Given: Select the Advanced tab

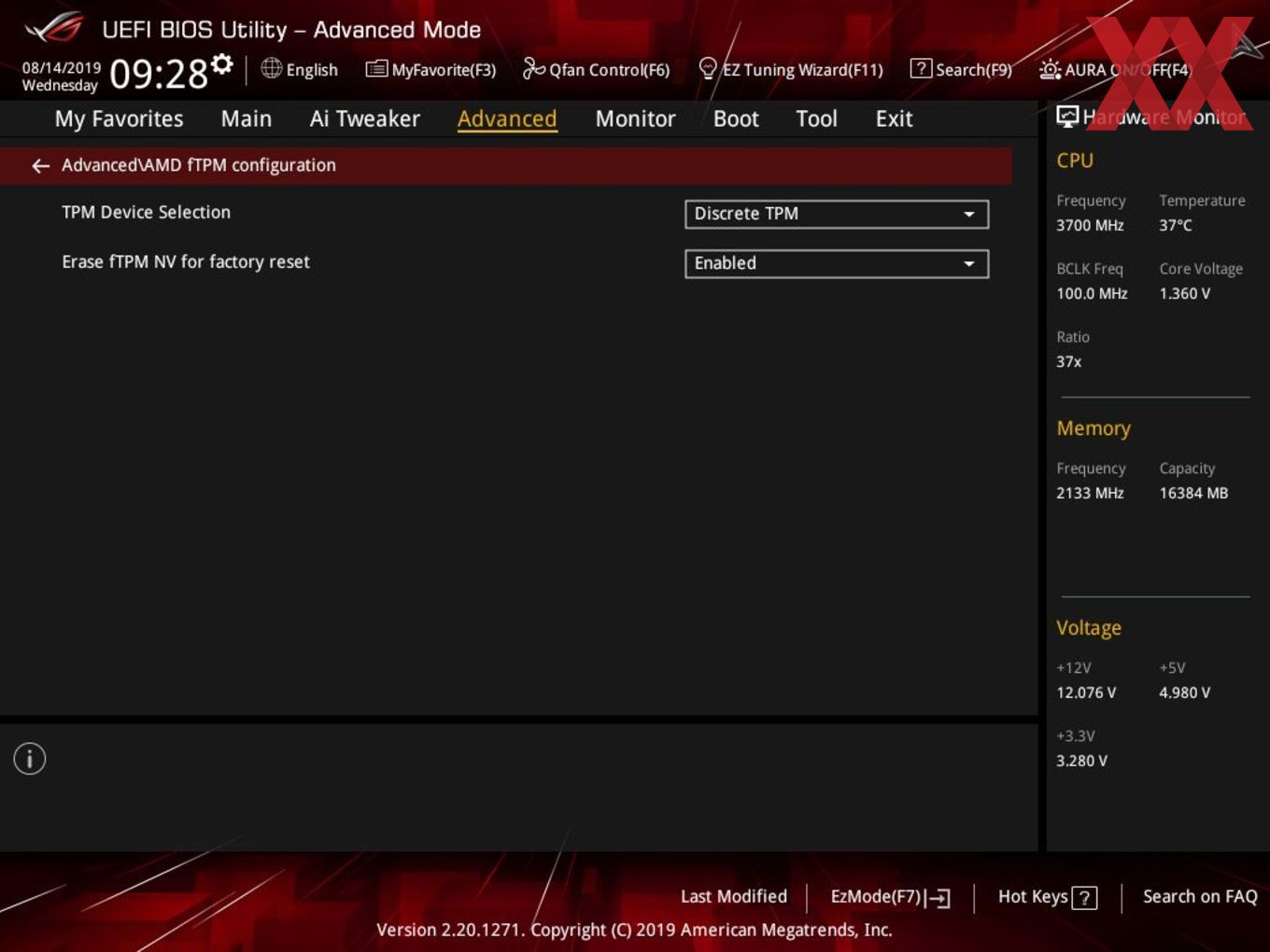Looking at the screenshot, I should click(507, 119).
